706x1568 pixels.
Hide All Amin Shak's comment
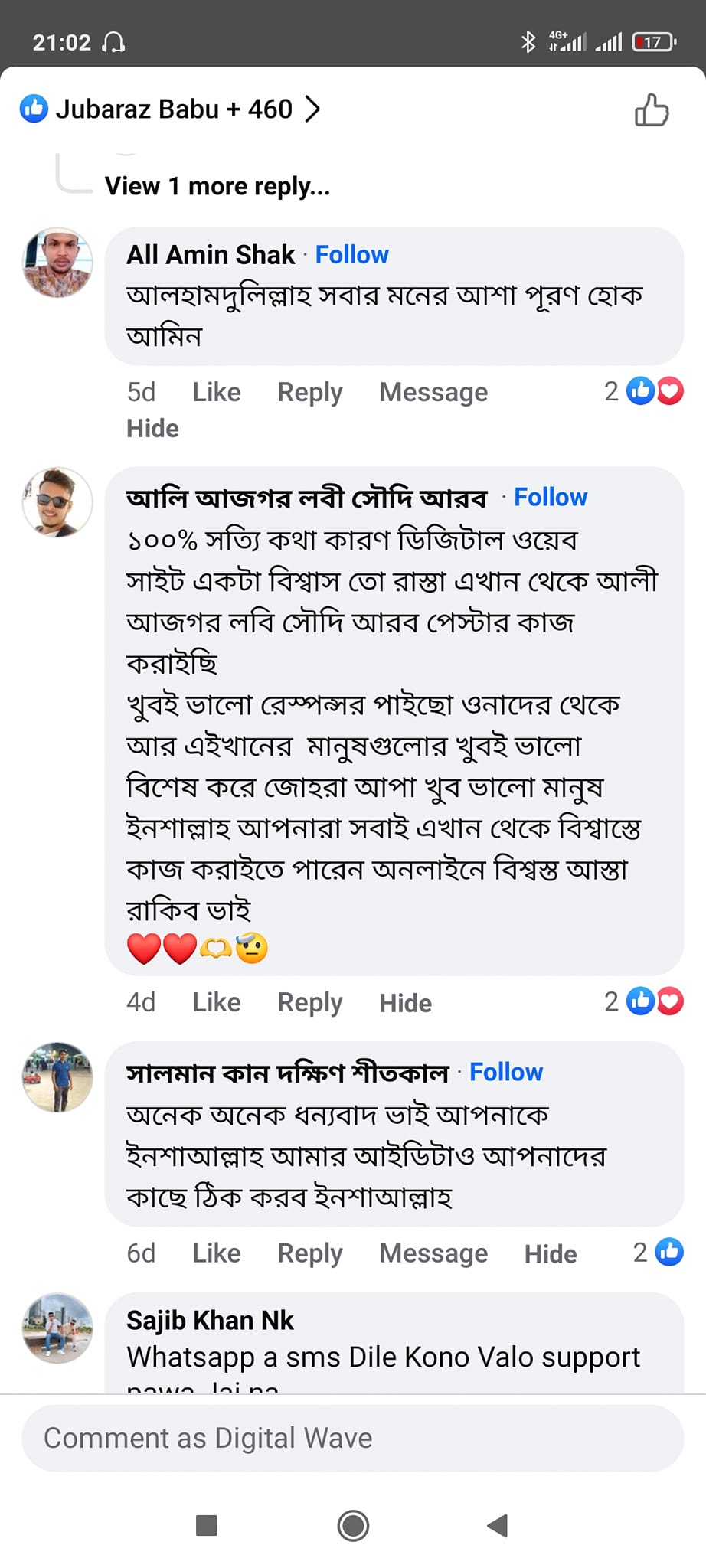coord(152,428)
